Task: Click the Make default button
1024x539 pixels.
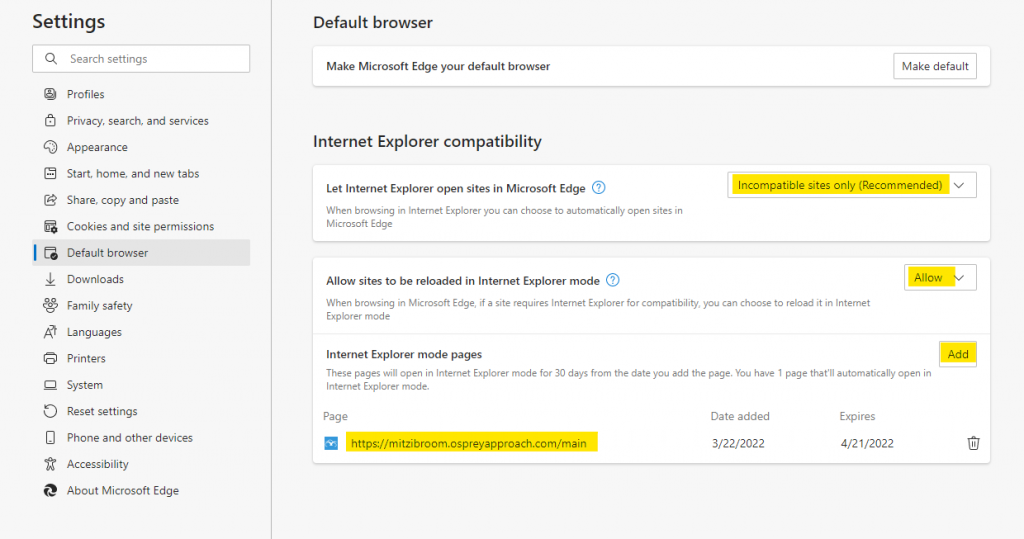Action: click(x=935, y=66)
